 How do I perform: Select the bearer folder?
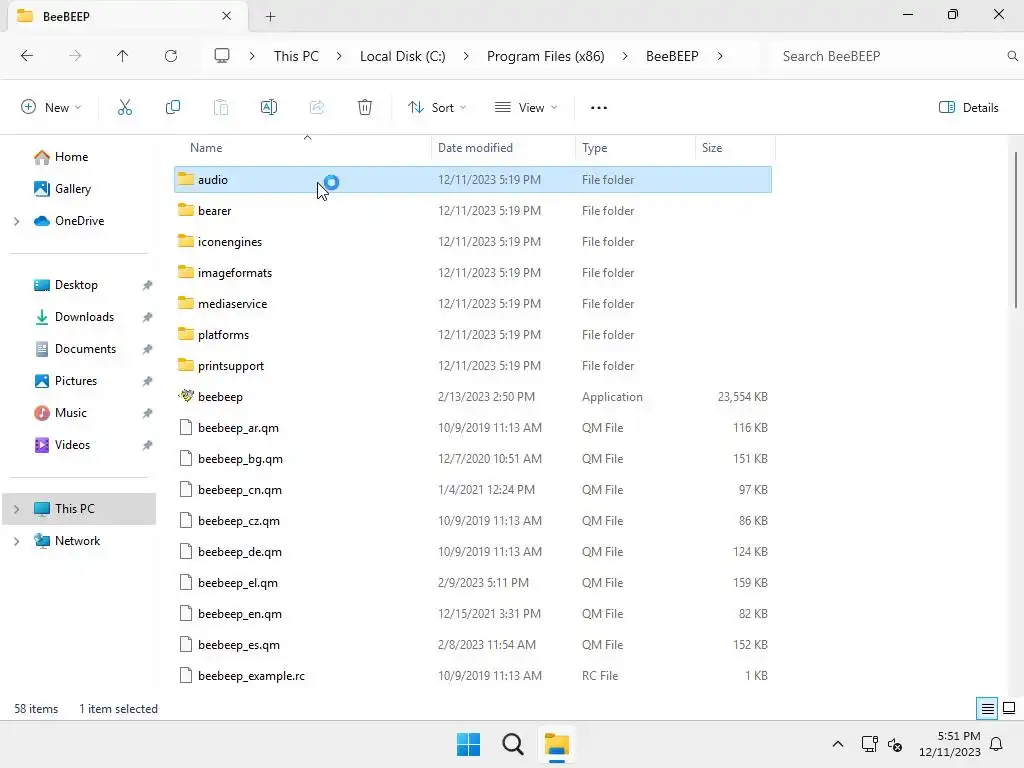(x=473, y=210)
